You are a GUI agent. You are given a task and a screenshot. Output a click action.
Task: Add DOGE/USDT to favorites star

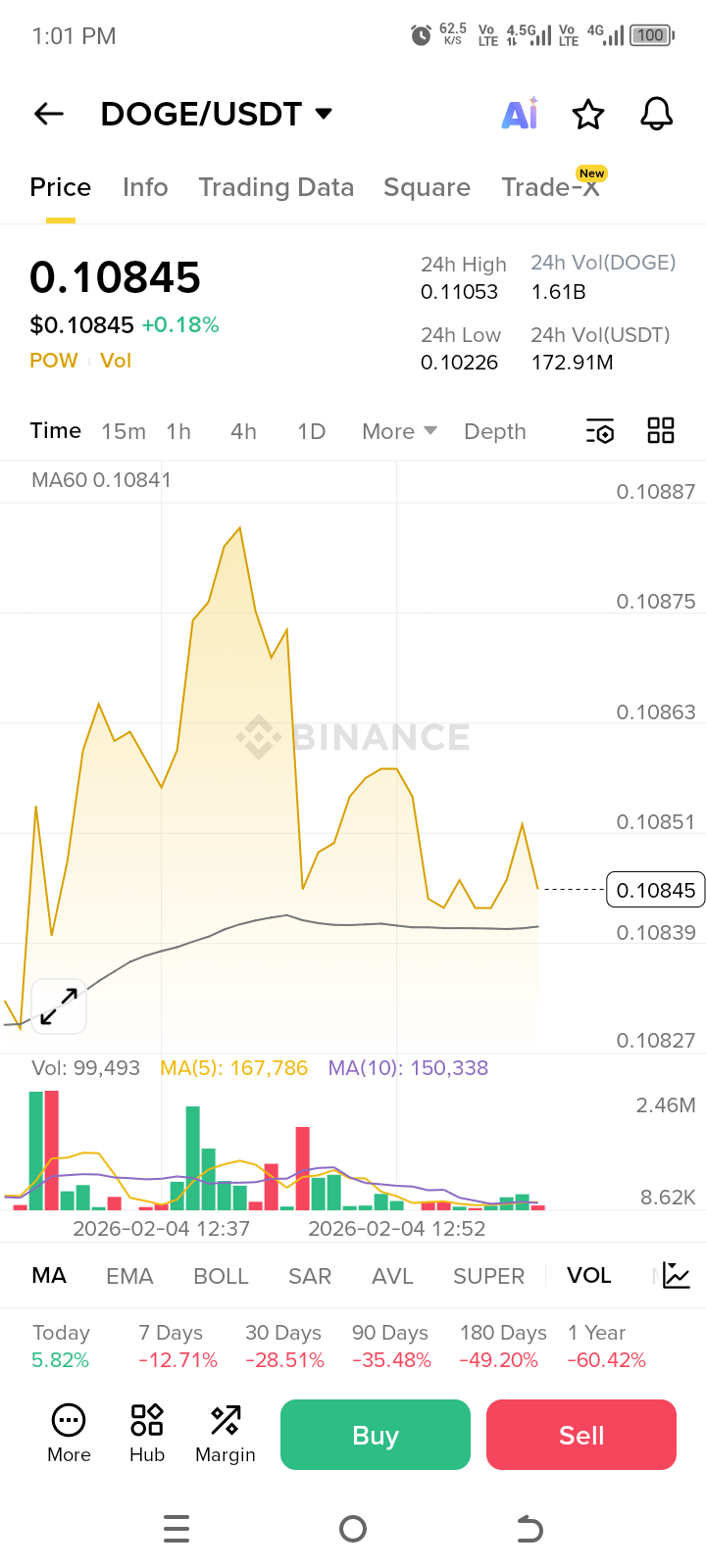point(588,114)
